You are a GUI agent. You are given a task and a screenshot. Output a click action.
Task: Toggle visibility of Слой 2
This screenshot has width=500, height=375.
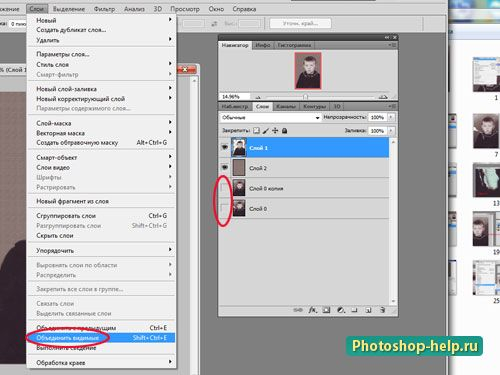pos(225,168)
